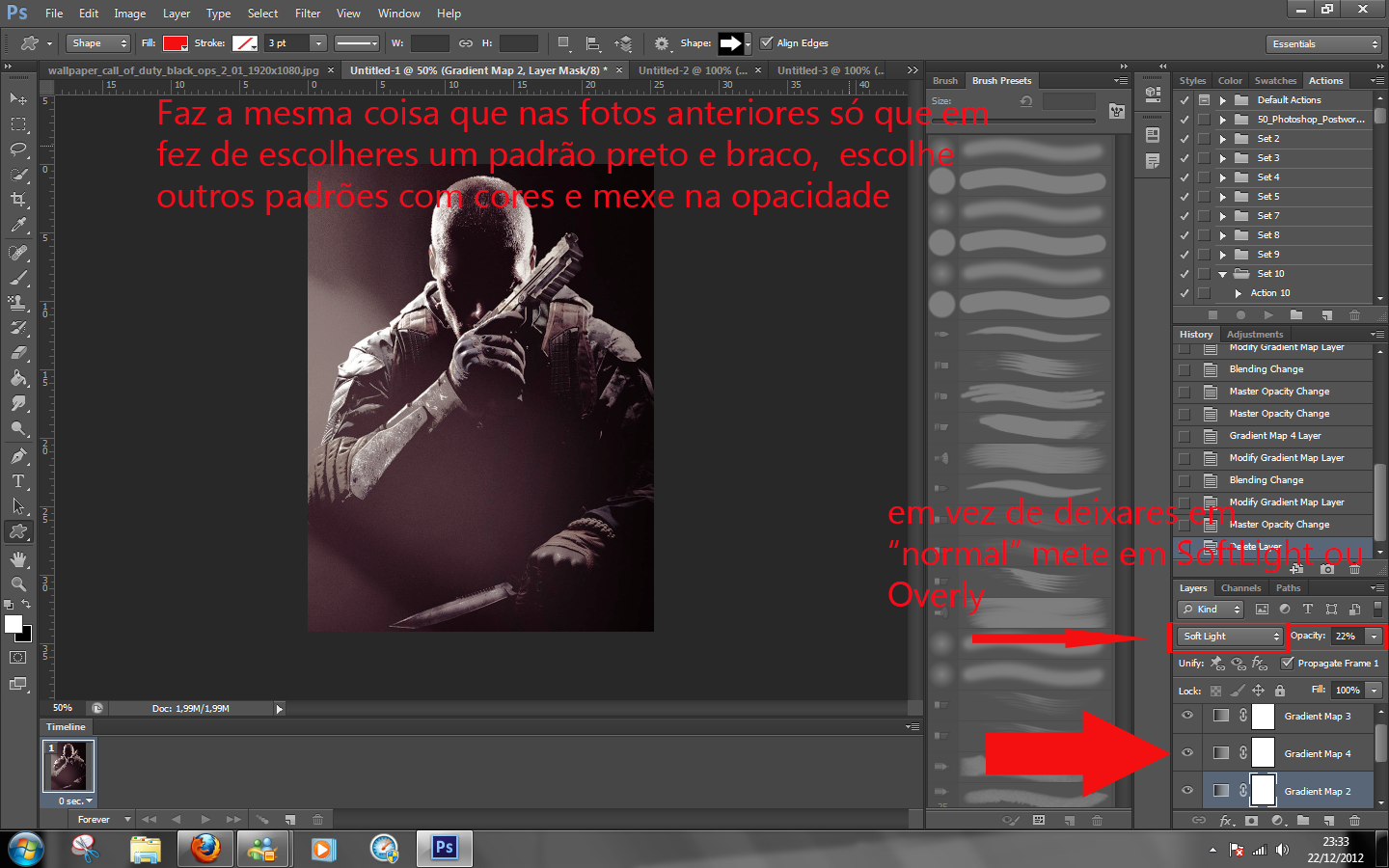The width and height of the screenshot is (1389, 868).
Task: Open the Soft Light blend mode dropdown
Action: (x=1231, y=637)
